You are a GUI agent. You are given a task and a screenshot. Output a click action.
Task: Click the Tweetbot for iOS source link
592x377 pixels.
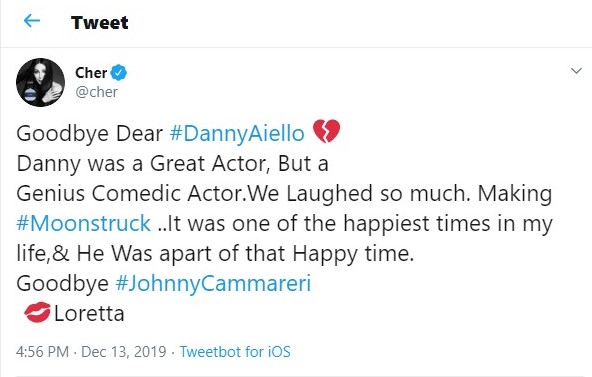pyautogui.click(x=235, y=352)
